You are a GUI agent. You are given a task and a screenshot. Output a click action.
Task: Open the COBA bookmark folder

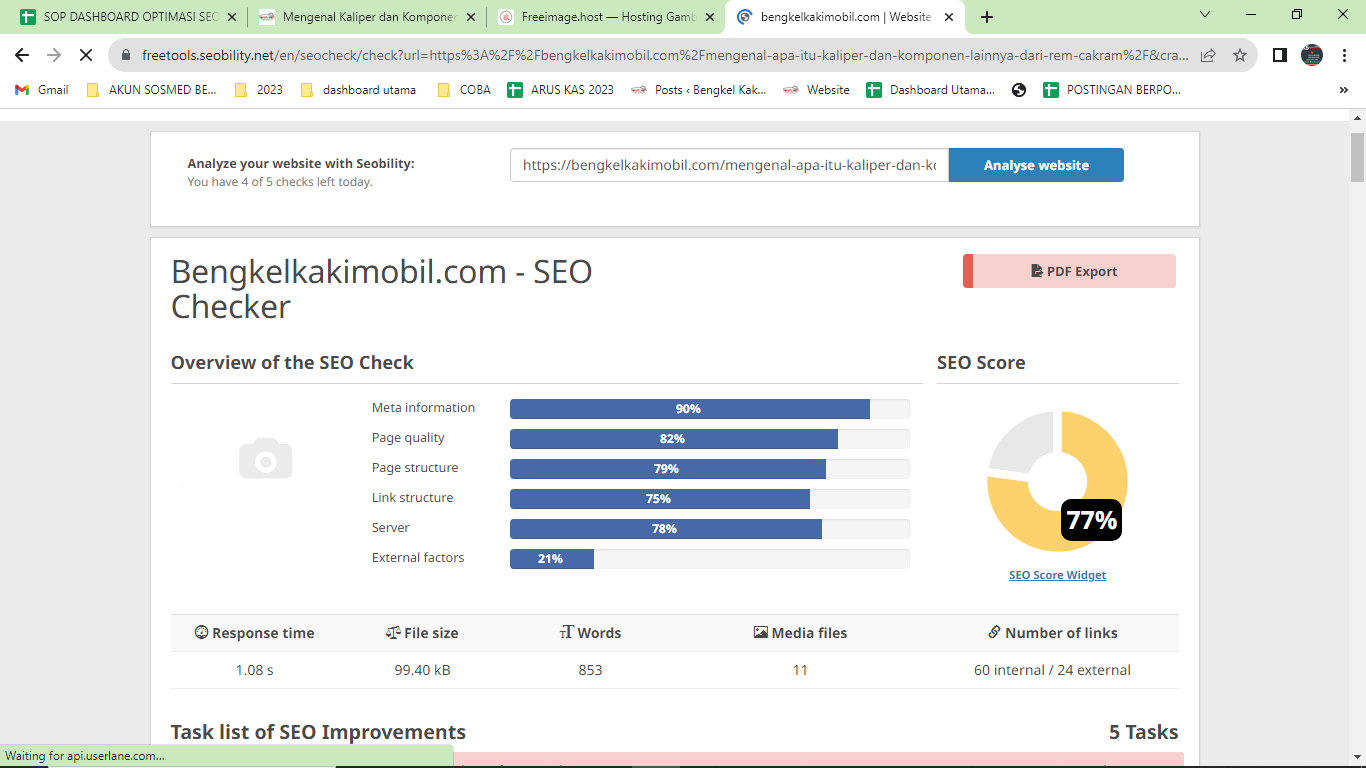464,90
